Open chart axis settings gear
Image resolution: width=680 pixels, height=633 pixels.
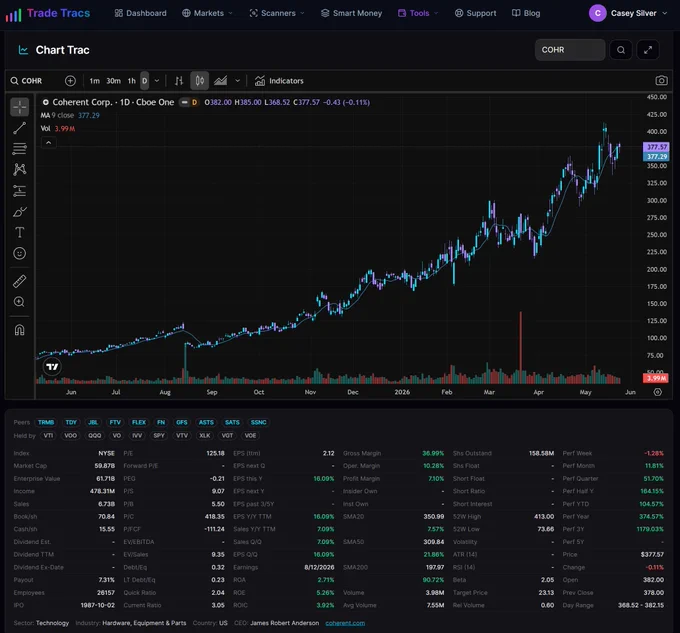[x=657, y=392]
